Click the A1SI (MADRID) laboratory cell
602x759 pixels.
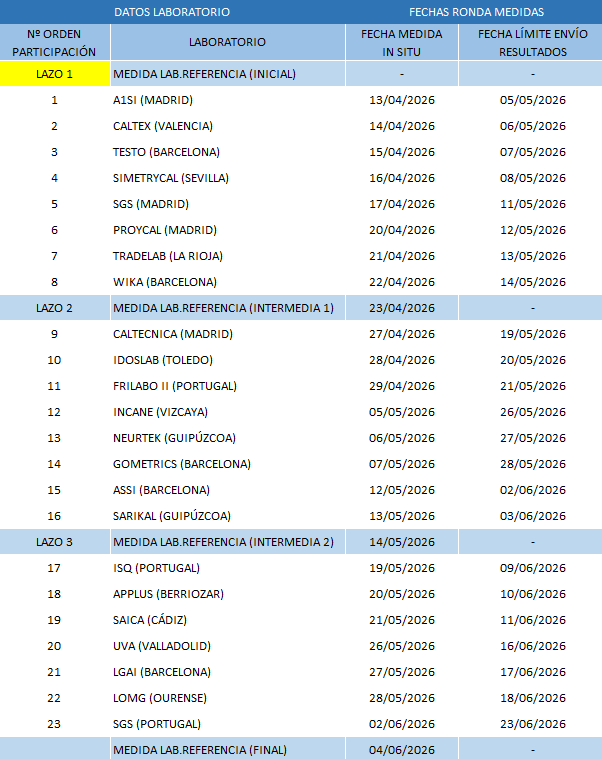pyautogui.click(x=153, y=100)
